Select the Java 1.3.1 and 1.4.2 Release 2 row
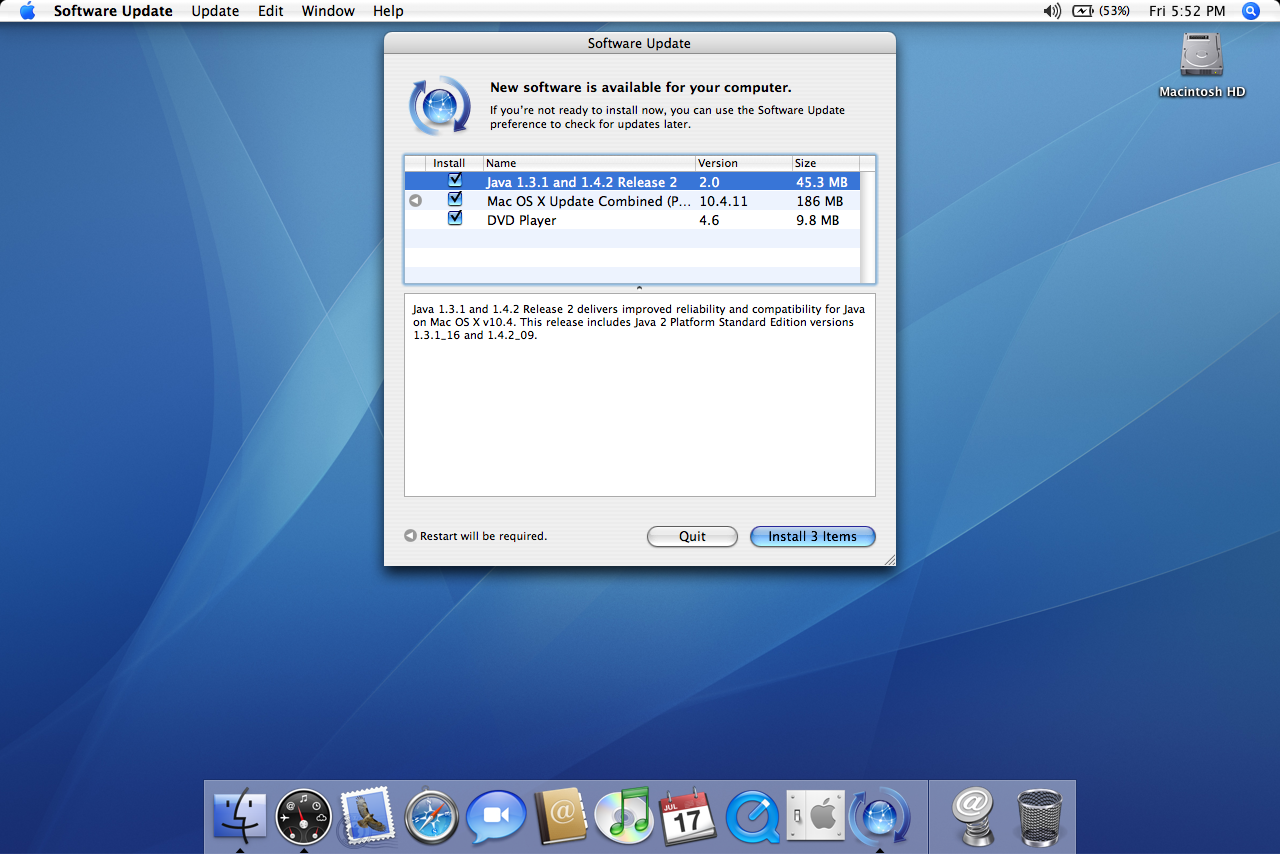Image resolution: width=1280 pixels, height=854 pixels. (x=632, y=182)
